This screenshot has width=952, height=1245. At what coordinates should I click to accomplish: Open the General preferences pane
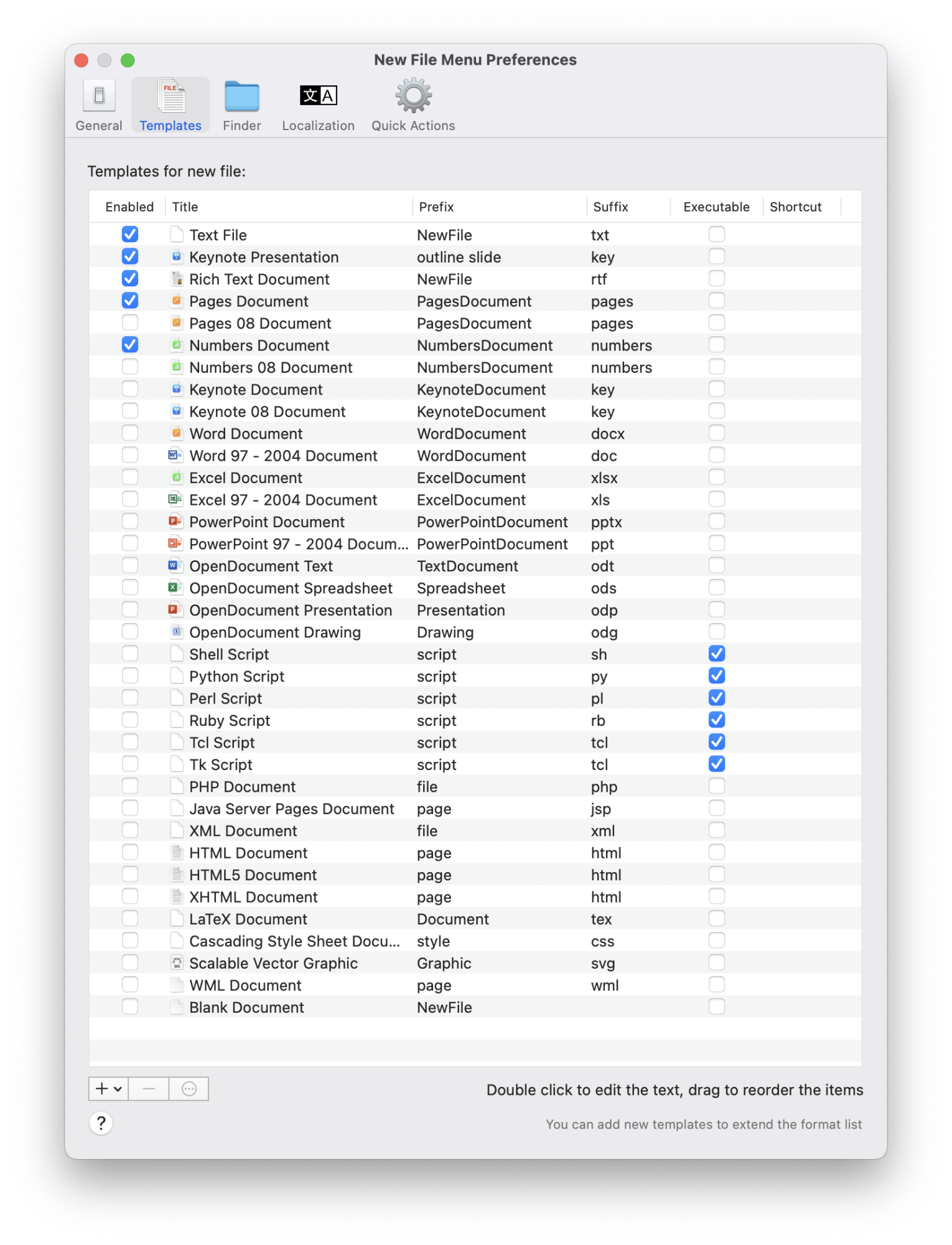98,103
